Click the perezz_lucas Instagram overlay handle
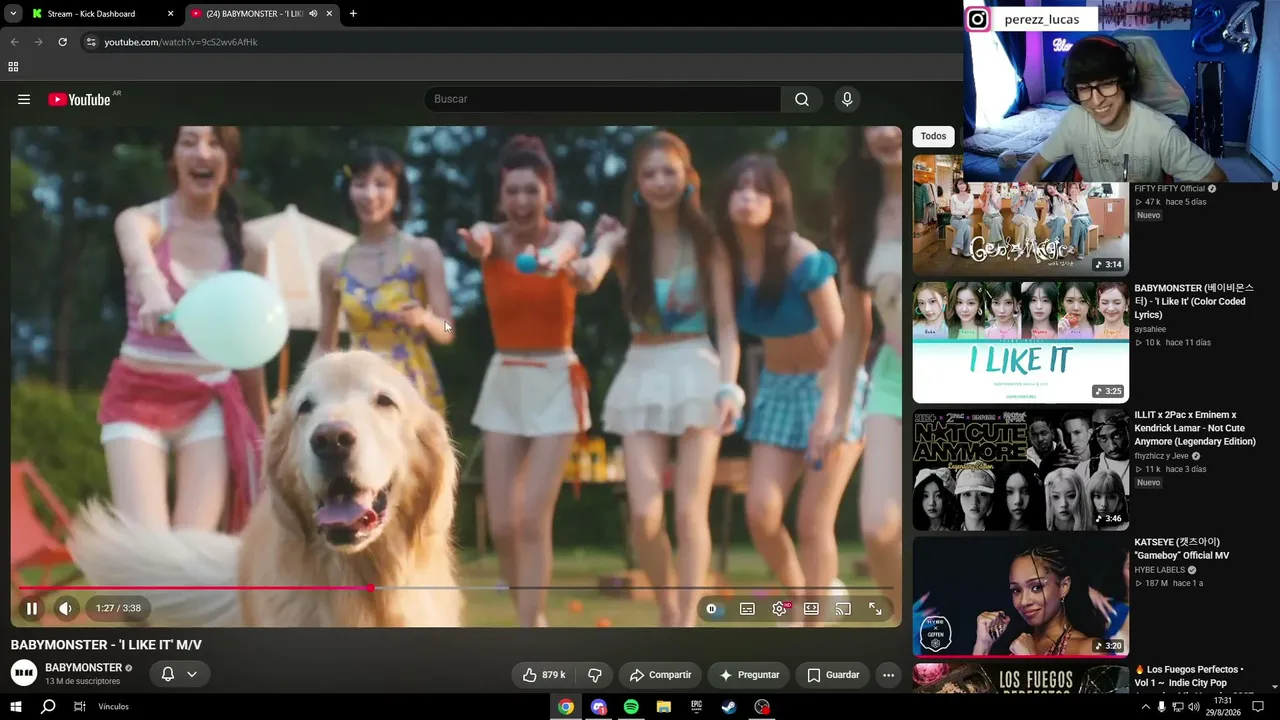The height and width of the screenshot is (720, 1280). [1041, 19]
